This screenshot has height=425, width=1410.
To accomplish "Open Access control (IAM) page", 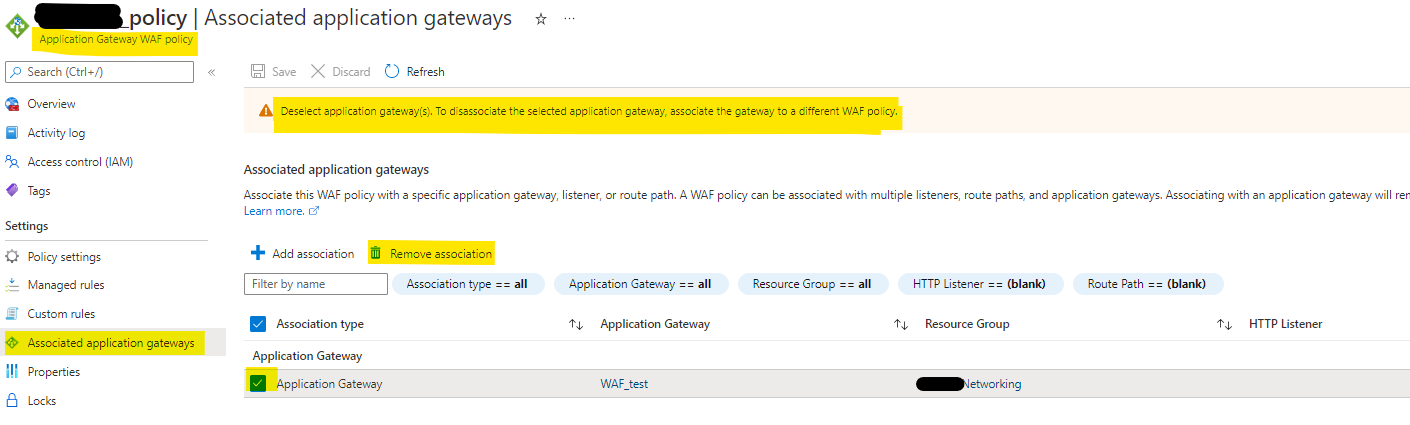I will pyautogui.click(x=80, y=162).
